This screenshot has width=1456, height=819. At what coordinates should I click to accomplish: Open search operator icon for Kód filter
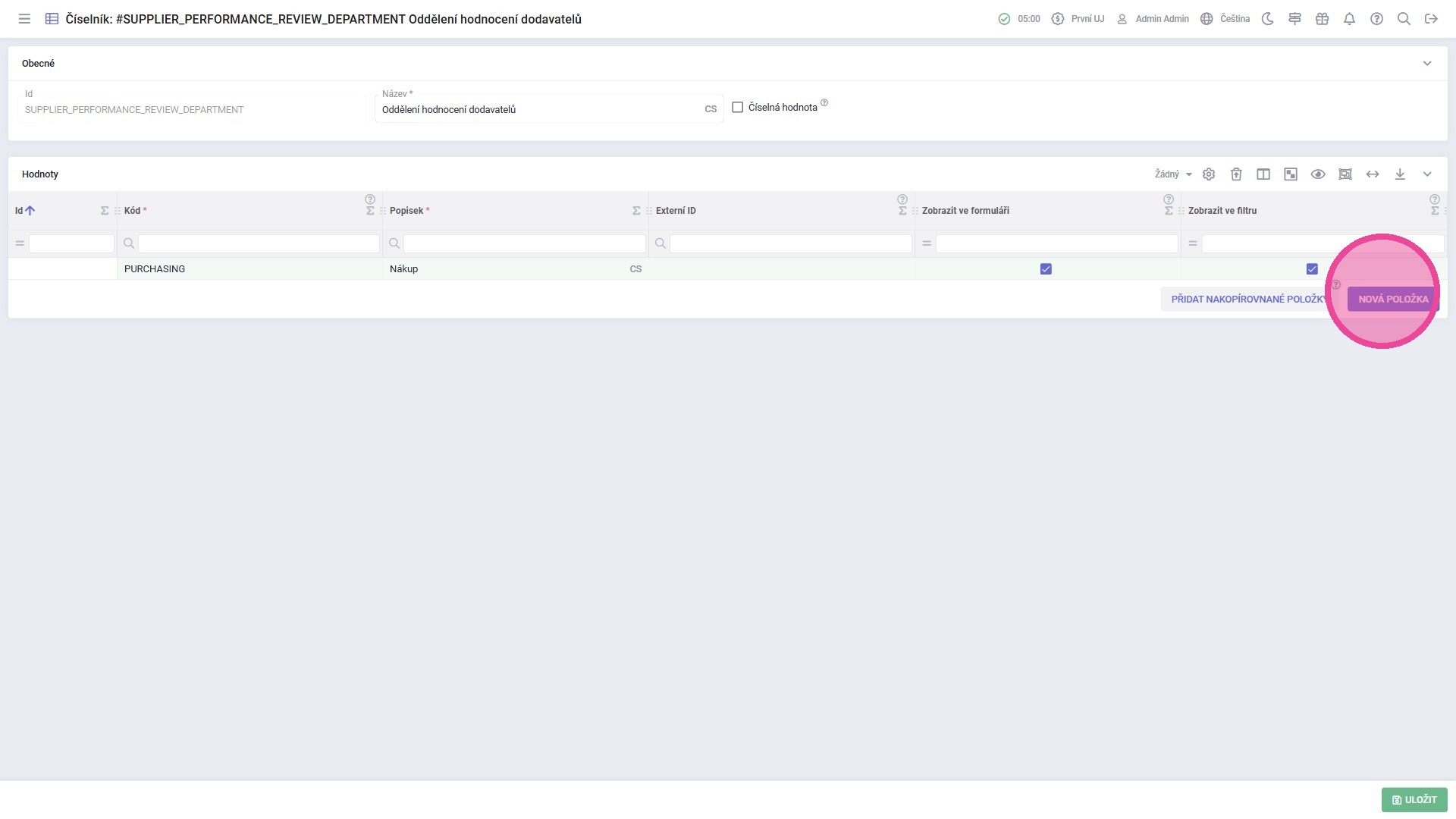click(129, 243)
